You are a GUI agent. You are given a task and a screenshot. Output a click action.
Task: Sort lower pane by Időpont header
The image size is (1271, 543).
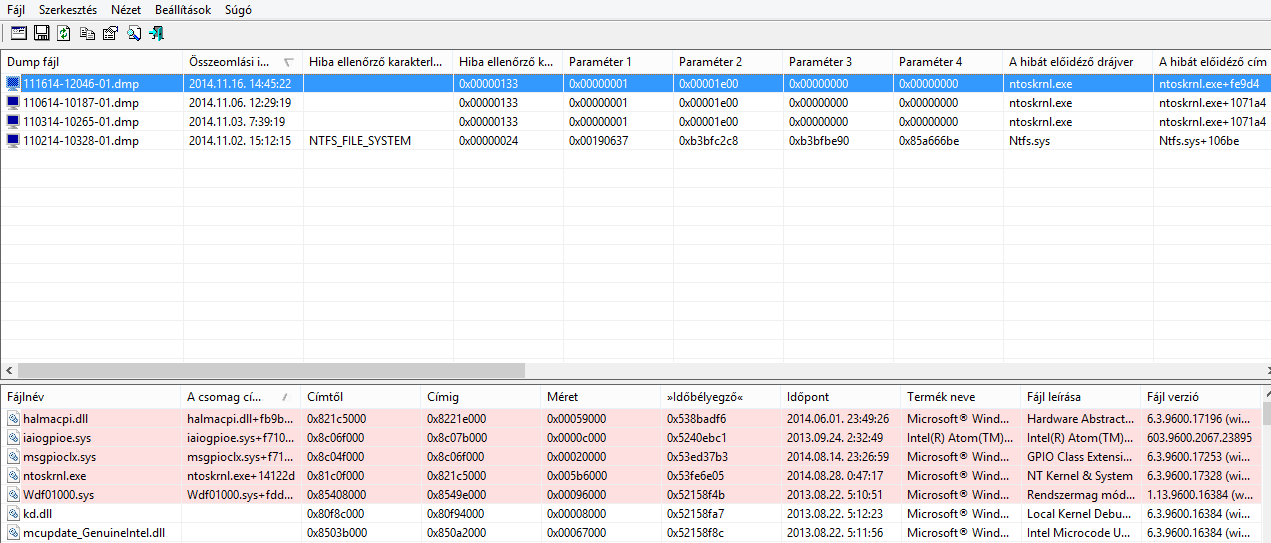(840, 397)
